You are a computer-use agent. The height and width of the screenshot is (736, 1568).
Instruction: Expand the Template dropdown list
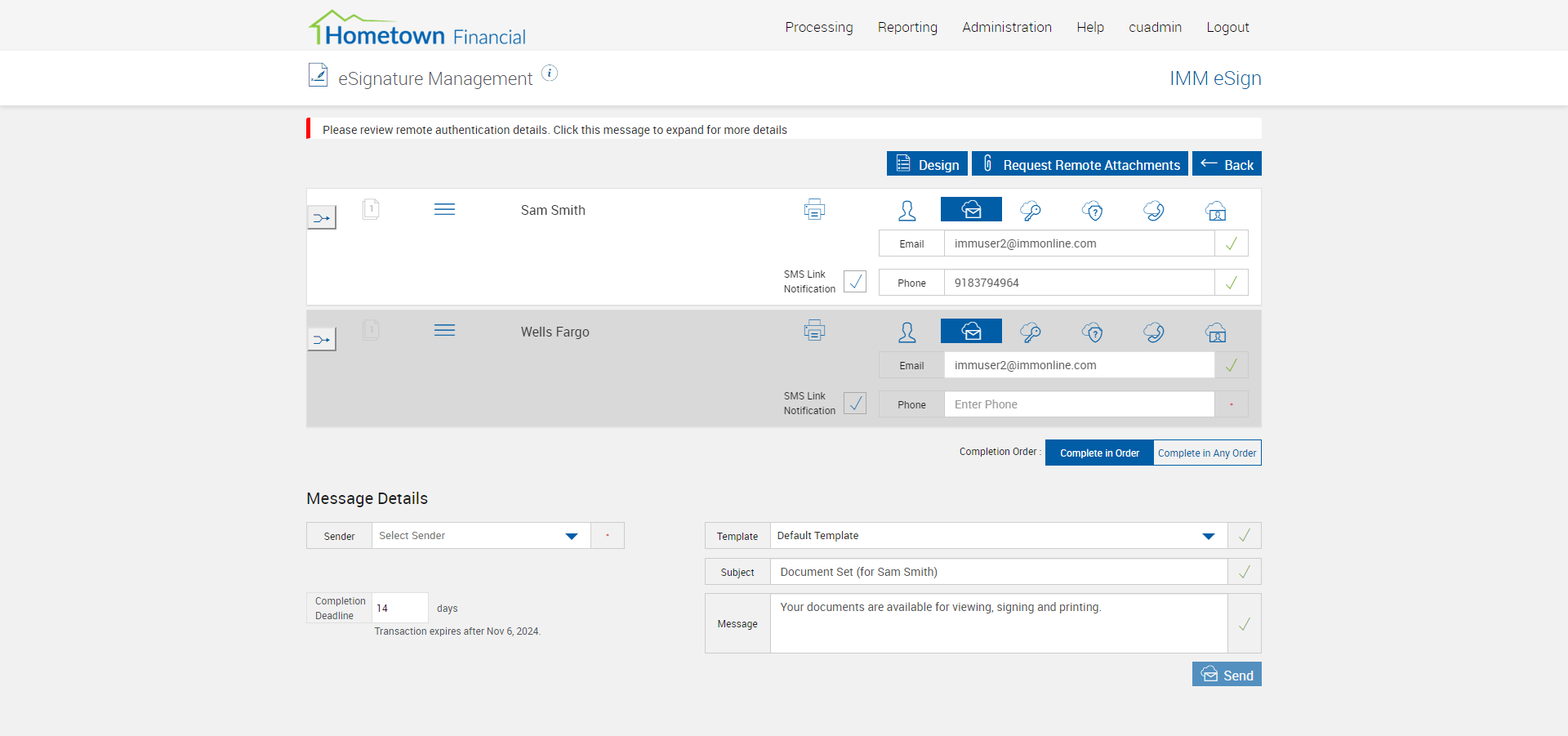pyautogui.click(x=999, y=536)
